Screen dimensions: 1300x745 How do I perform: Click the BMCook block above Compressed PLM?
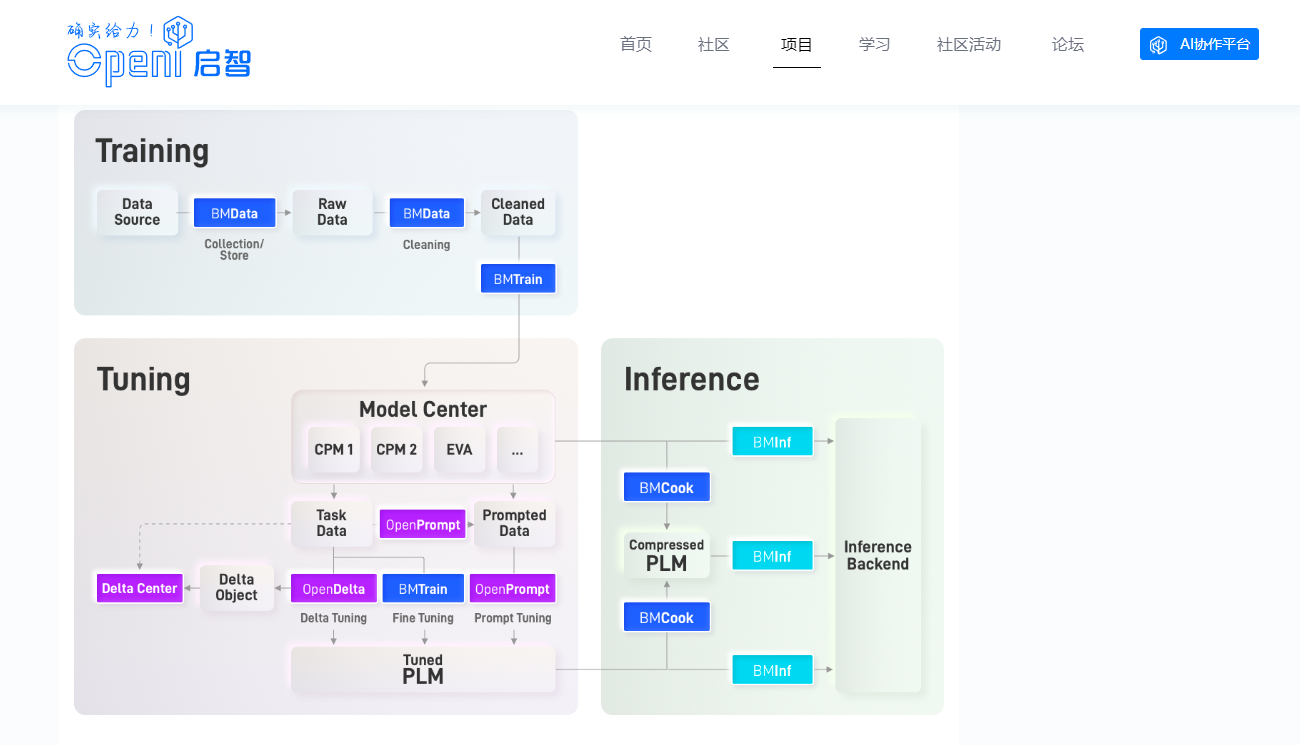point(666,487)
